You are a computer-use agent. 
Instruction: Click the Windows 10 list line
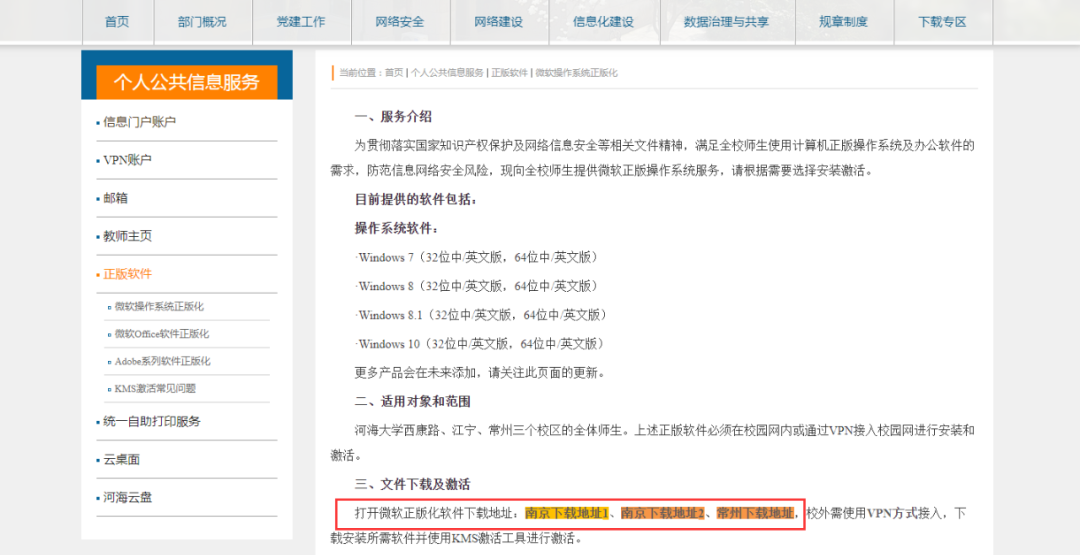479,343
